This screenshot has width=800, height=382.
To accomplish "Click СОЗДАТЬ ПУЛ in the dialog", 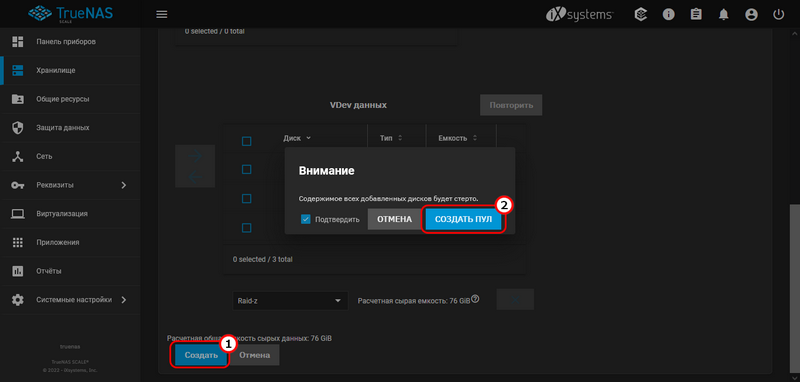I will pos(463,219).
